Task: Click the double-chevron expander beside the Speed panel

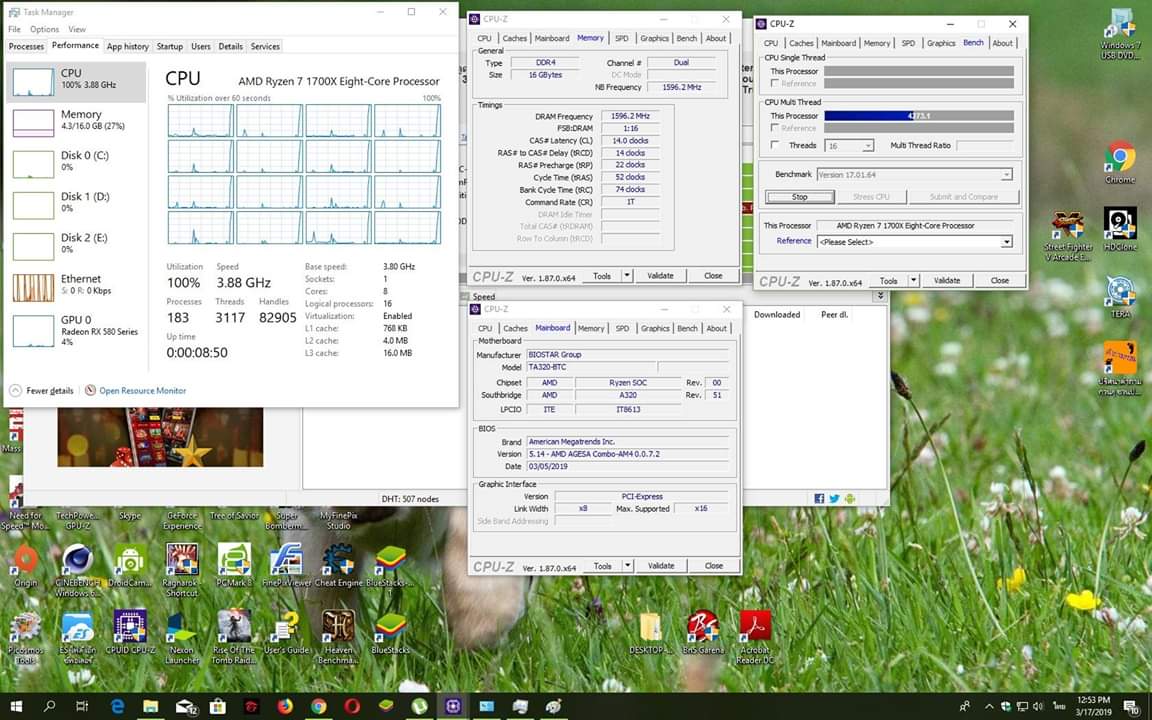Action: click(879, 296)
